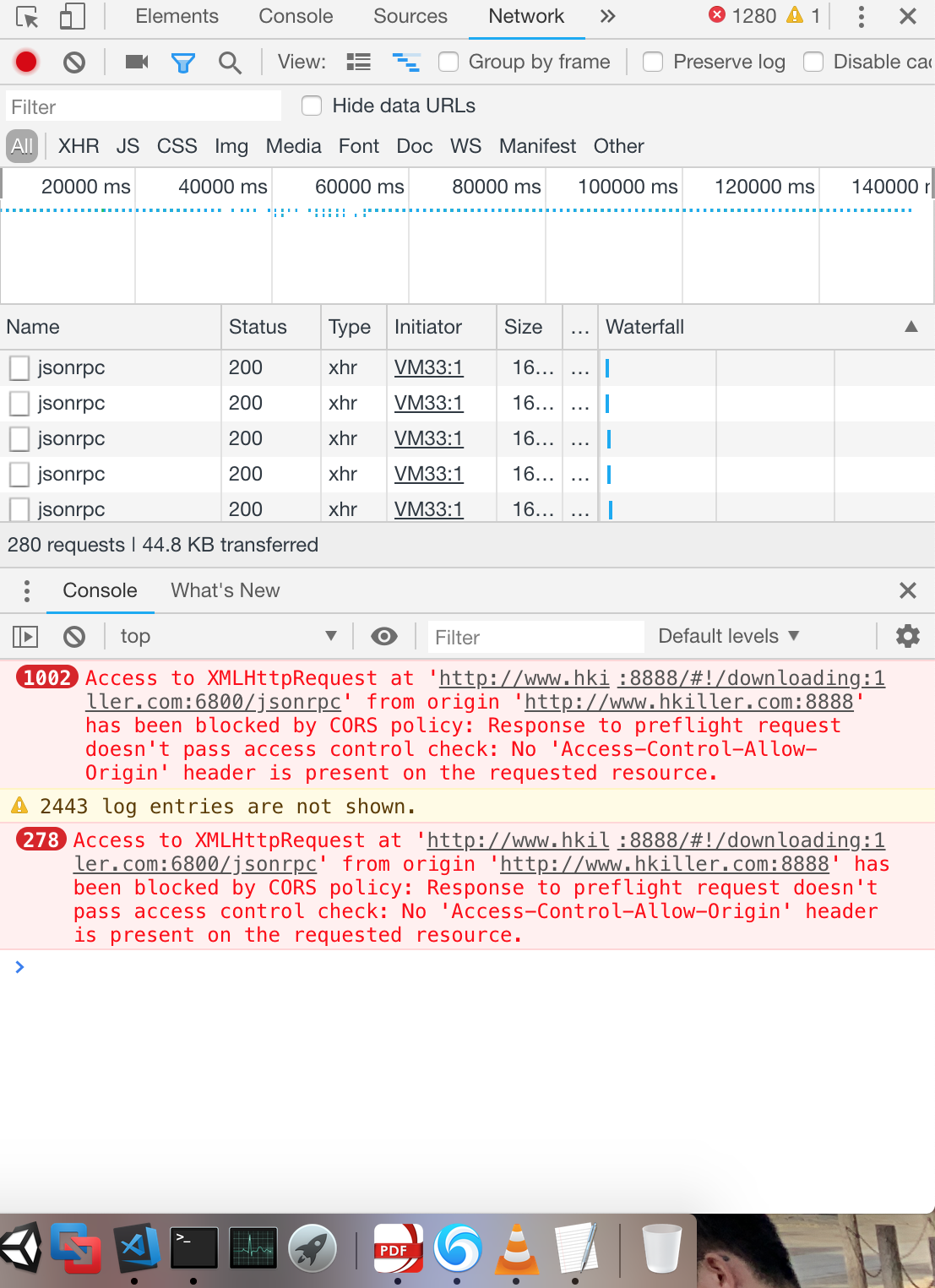Select the XHR request filter
This screenshot has width=935, height=1288.
[78, 146]
